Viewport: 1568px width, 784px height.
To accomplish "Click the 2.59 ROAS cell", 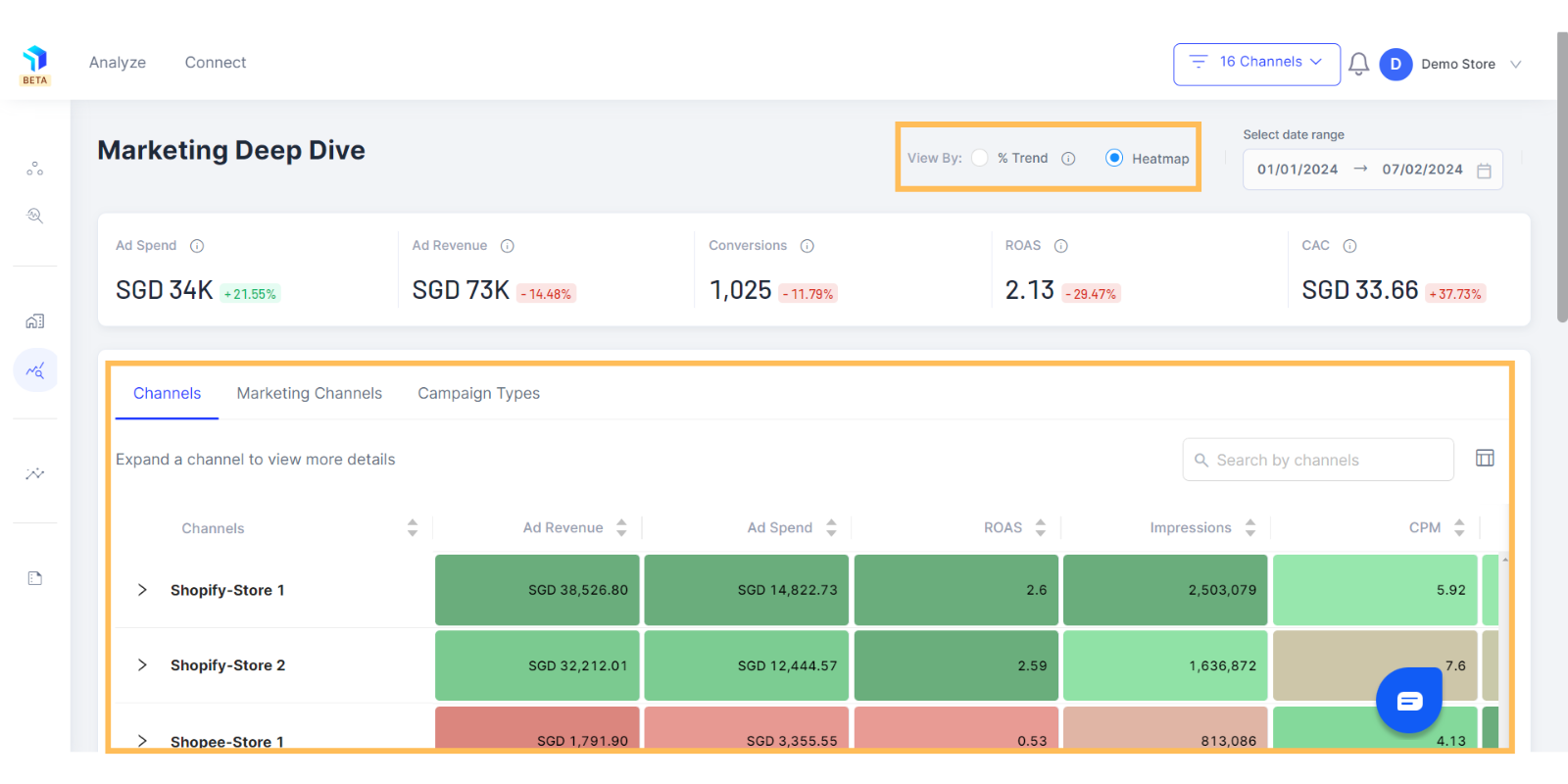I will click(x=956, y=665).
